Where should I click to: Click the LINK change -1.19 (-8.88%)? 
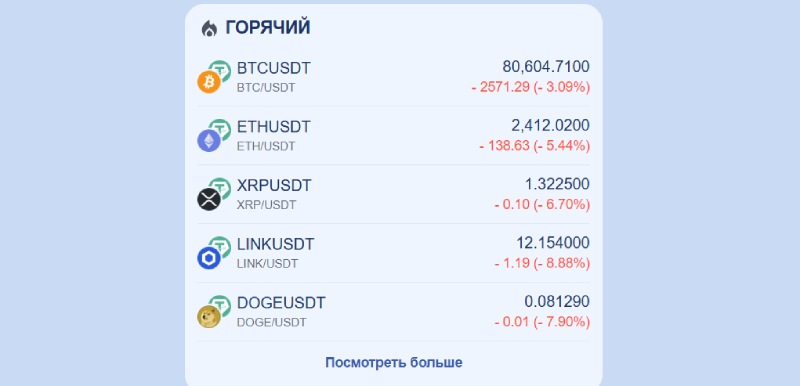(x=542, y=264)
